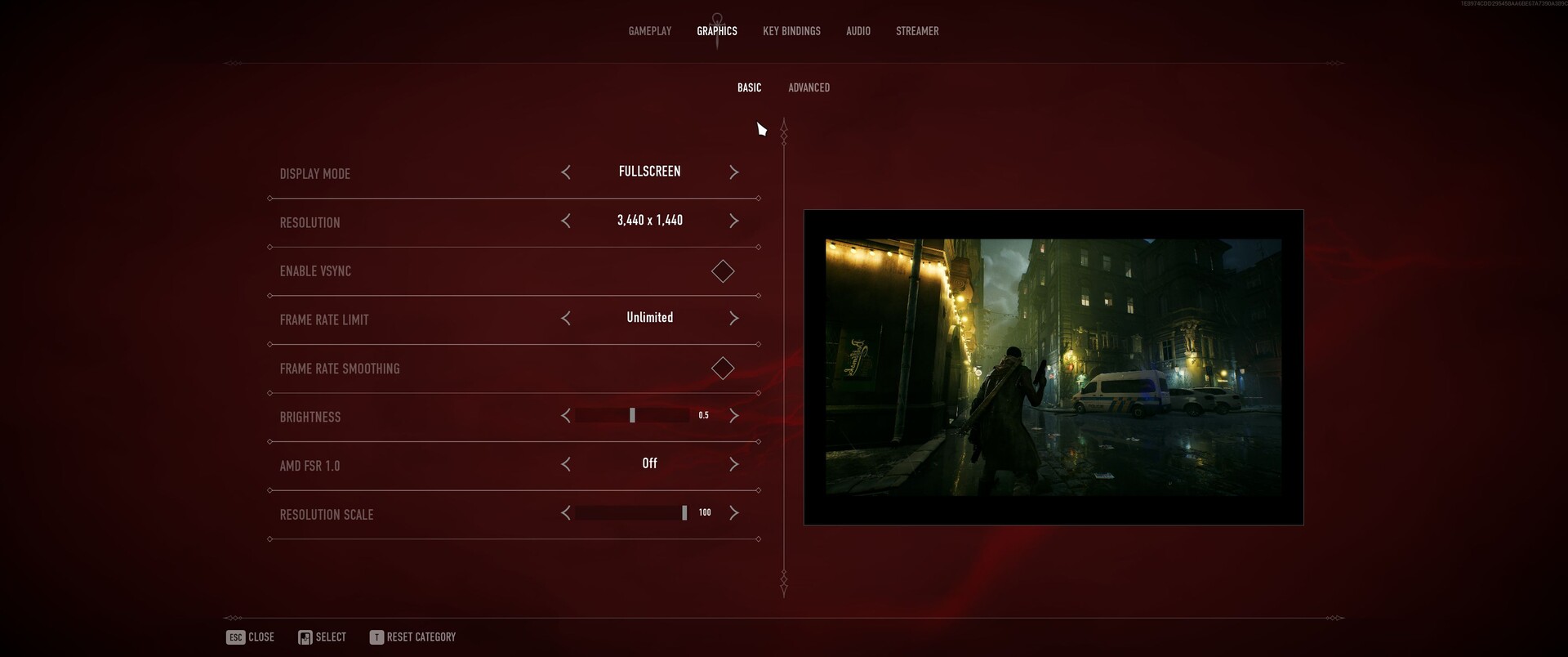Click the Brightness value 0.5
The image size is (1568, 657).
click(703, 415)
